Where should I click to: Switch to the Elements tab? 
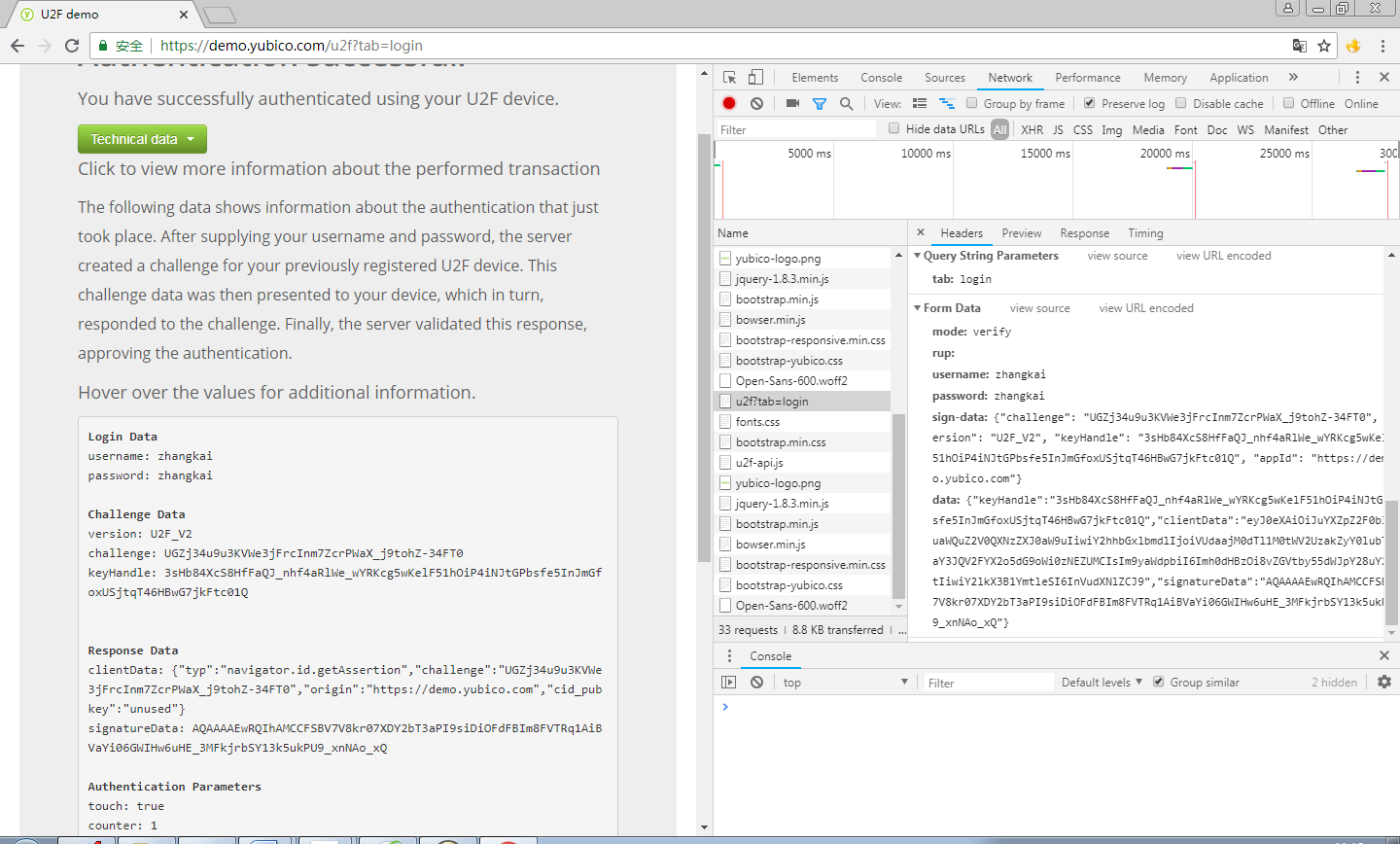[x=815, y=78]
